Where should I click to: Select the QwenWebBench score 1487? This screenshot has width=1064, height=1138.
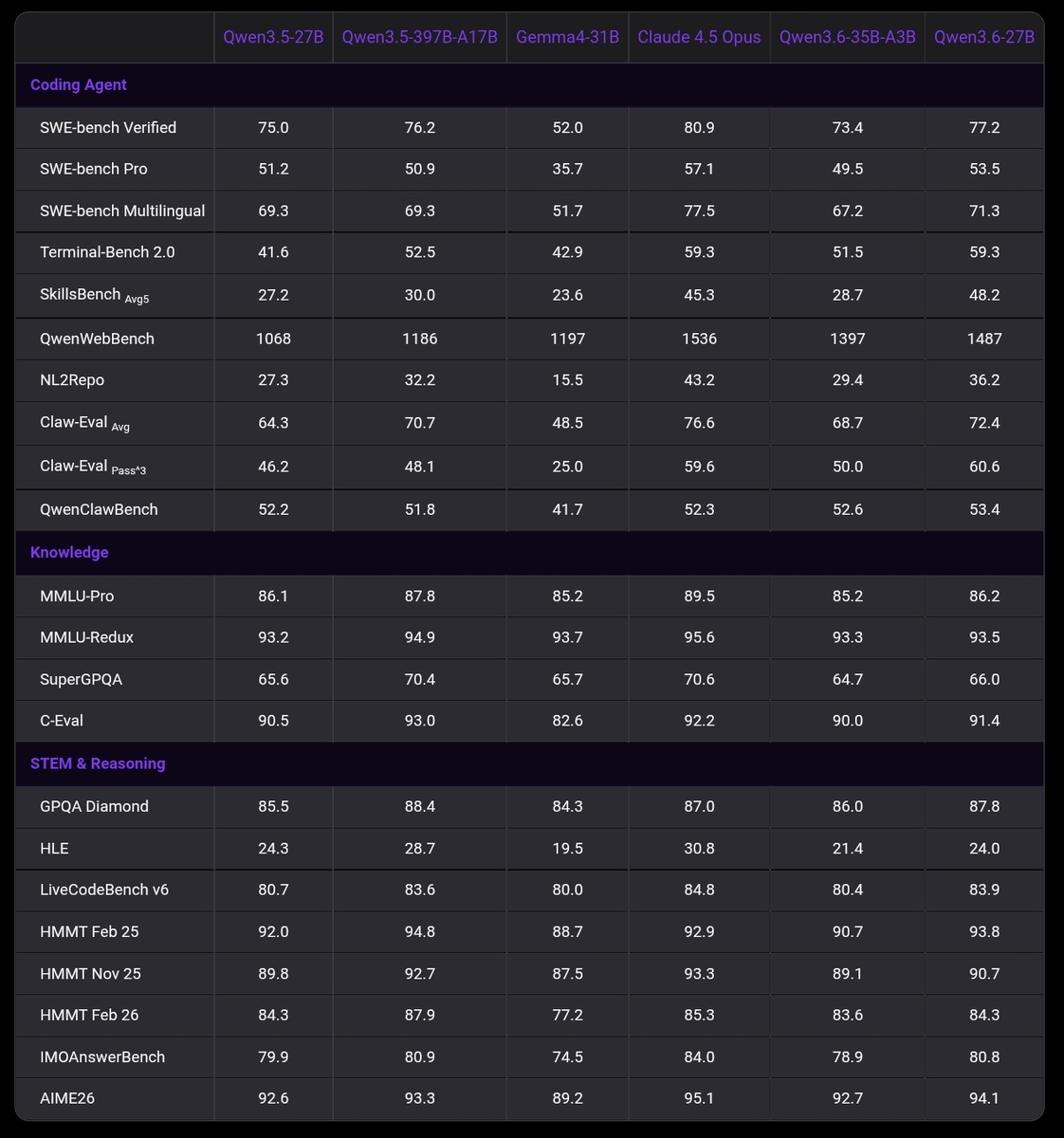click(x=984, y=339)
